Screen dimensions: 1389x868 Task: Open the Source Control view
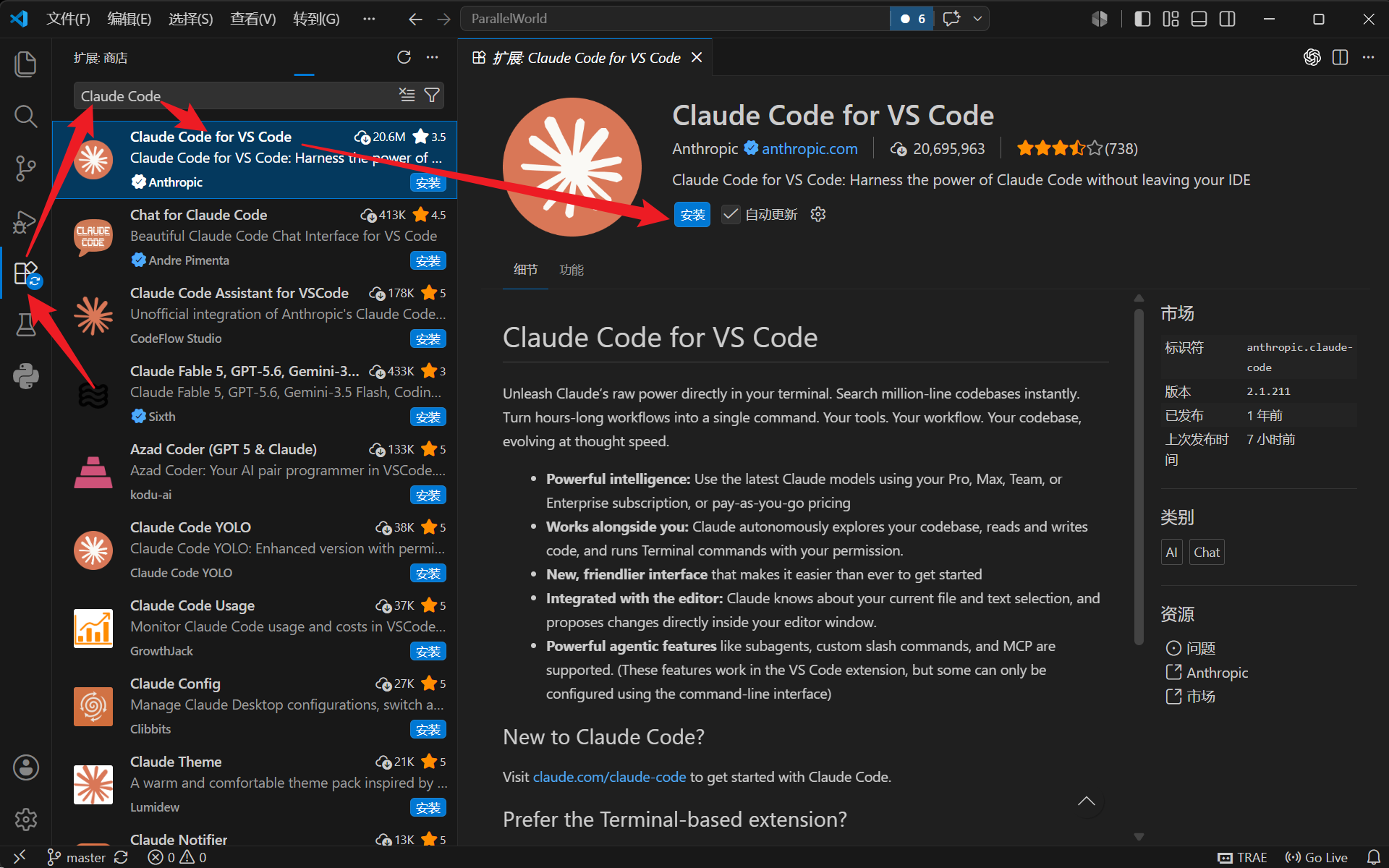coord(26,168)
